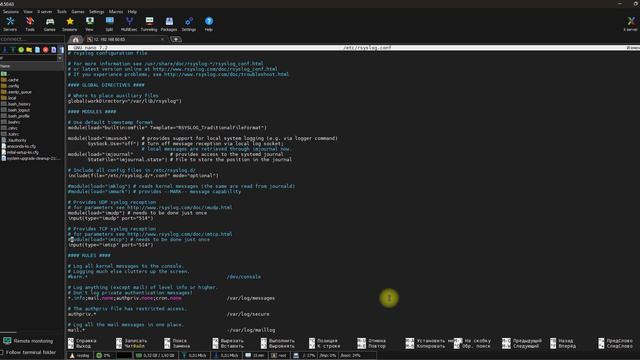640x360 pixels.
Task: Open the View toolbar icon
Action: coord(89,24)
